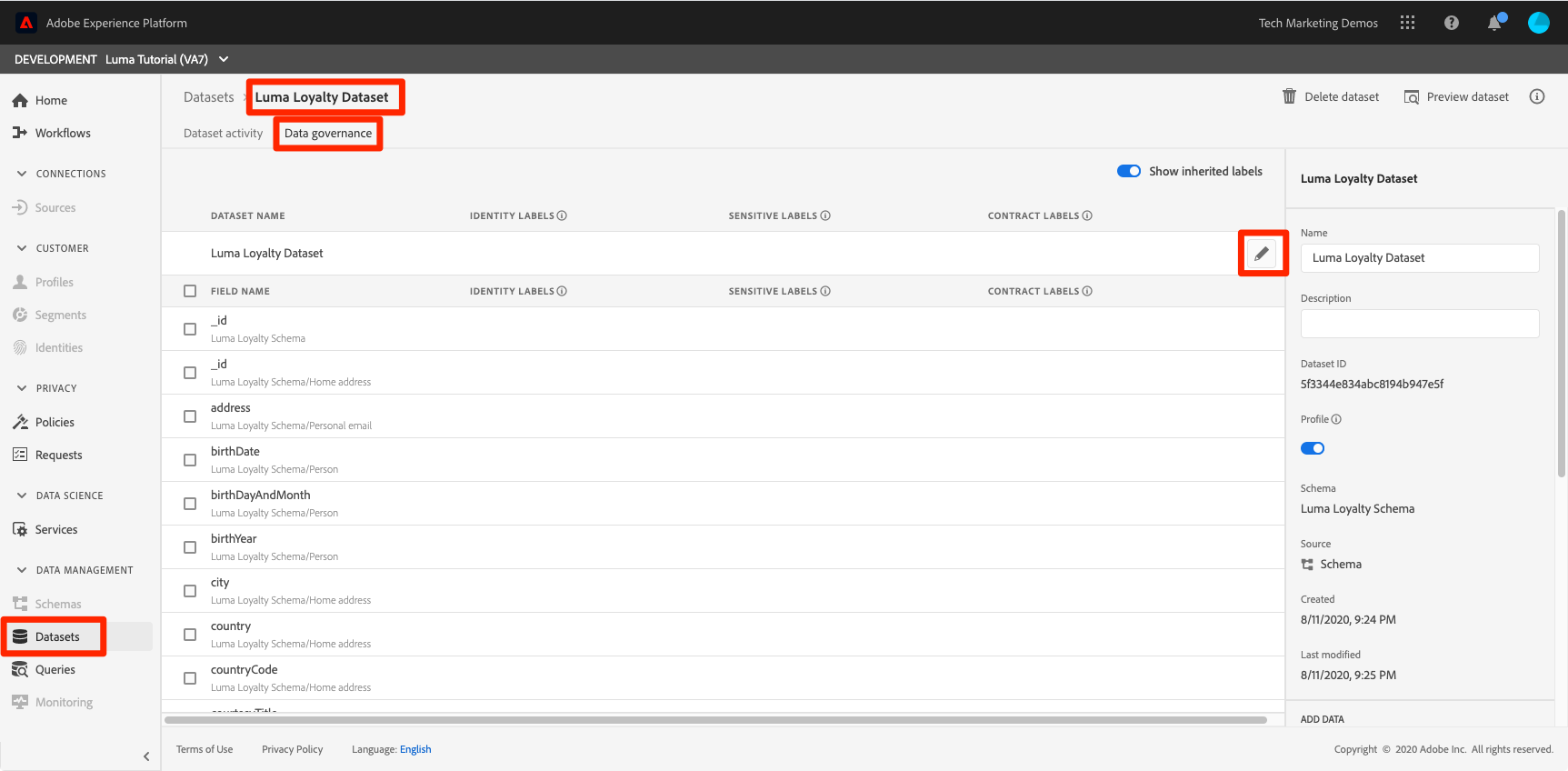The height and width of the screenshot is (771, 1568).
Task: Click info icon beside dataset-level Contract Labels
Action: (1087, 215)
